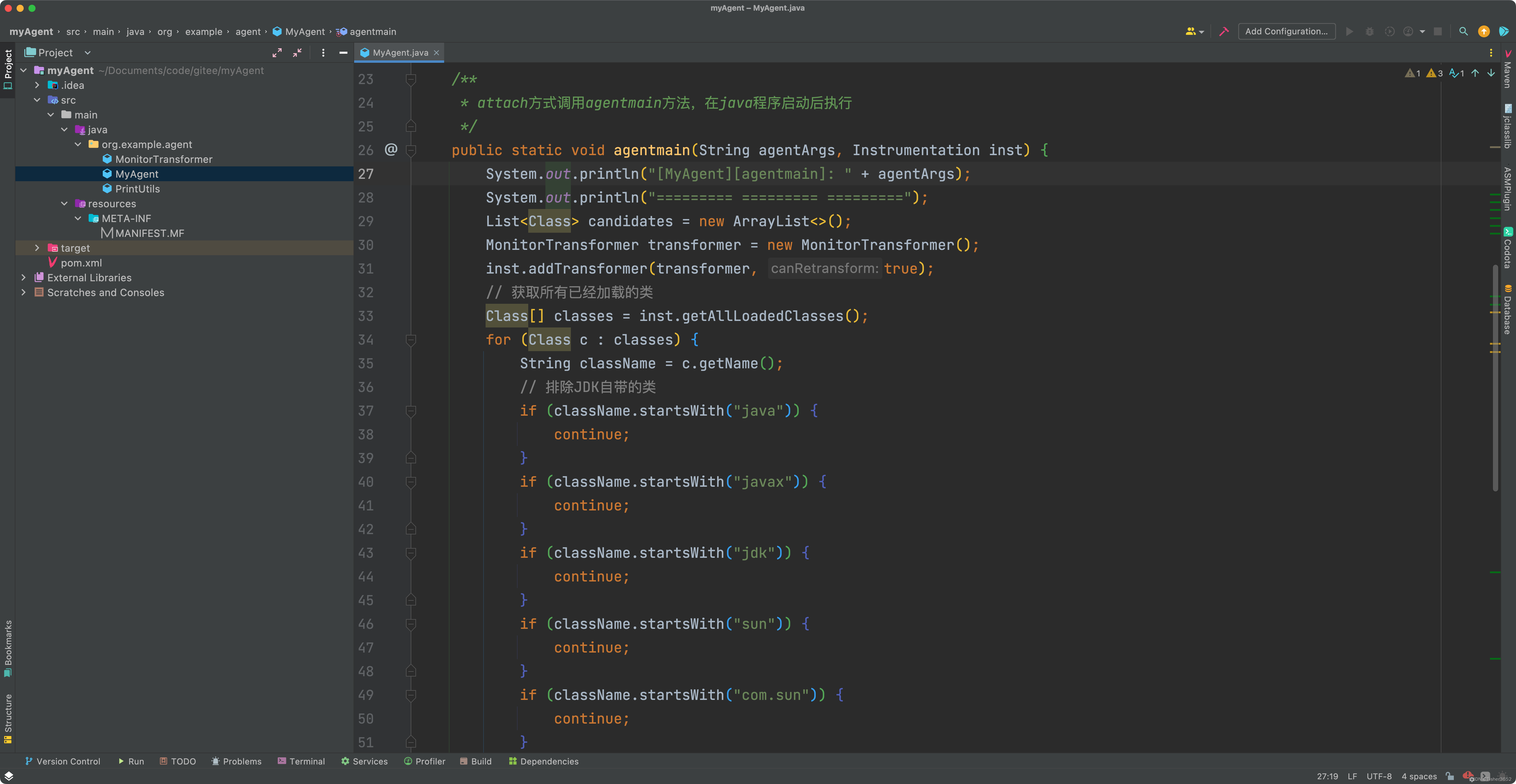This screenshot has height=784, width=1516.
Task: Open the Version Control tool window
Action: 62,761
